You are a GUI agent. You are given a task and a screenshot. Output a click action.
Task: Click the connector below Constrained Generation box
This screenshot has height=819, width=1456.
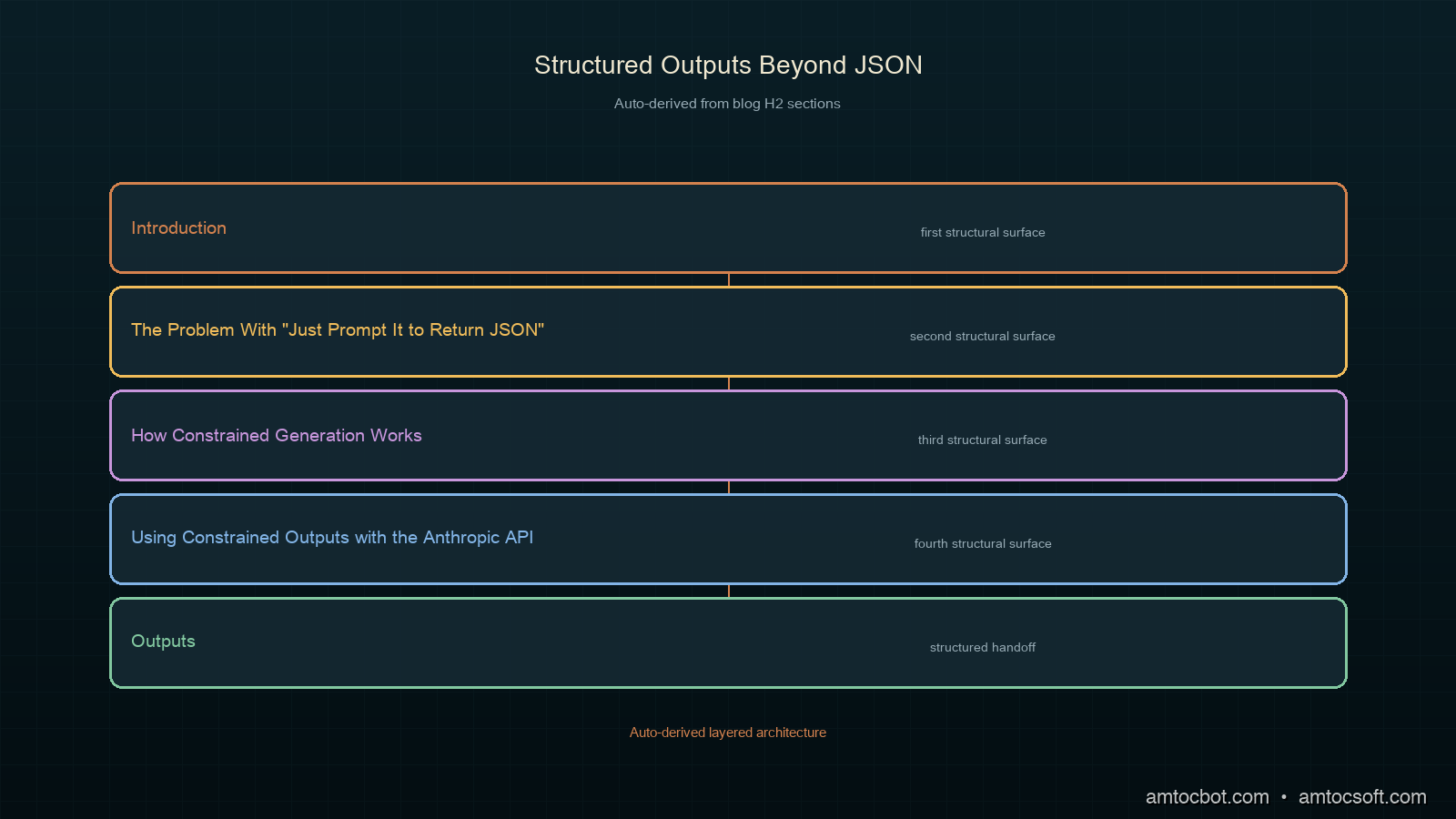[x=729, y=488]
